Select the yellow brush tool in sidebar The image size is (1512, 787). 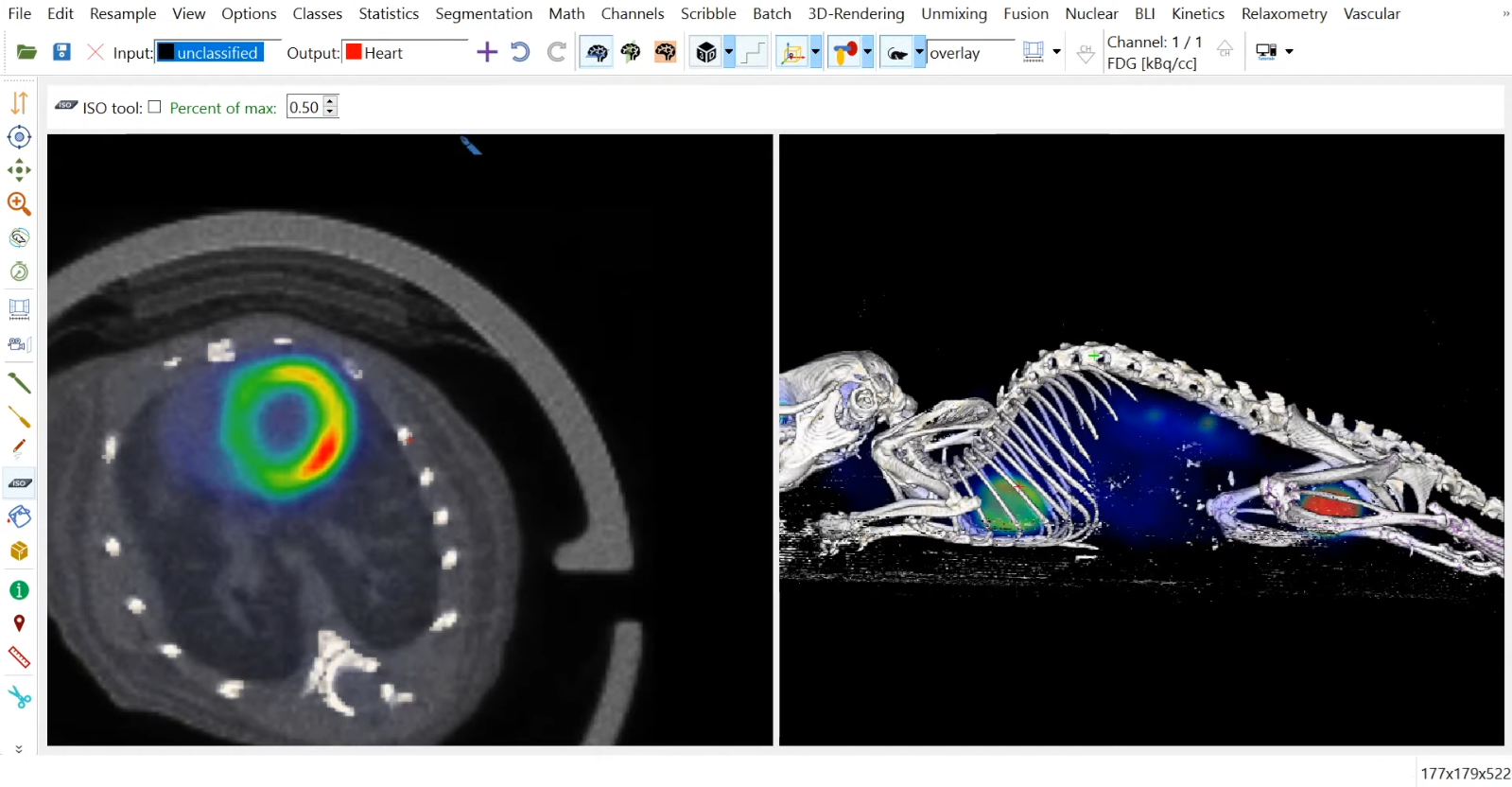click(x=19, y=417)
